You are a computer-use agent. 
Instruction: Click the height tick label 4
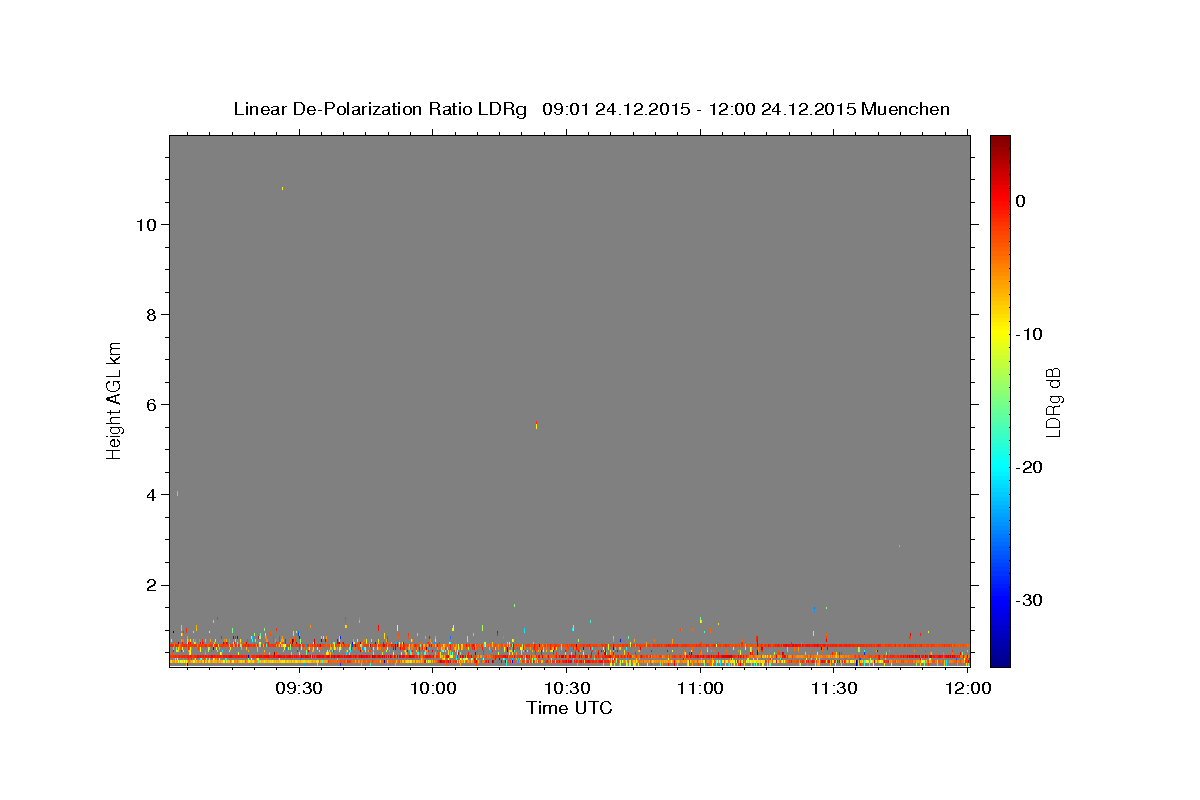click(x=149, y=495)
